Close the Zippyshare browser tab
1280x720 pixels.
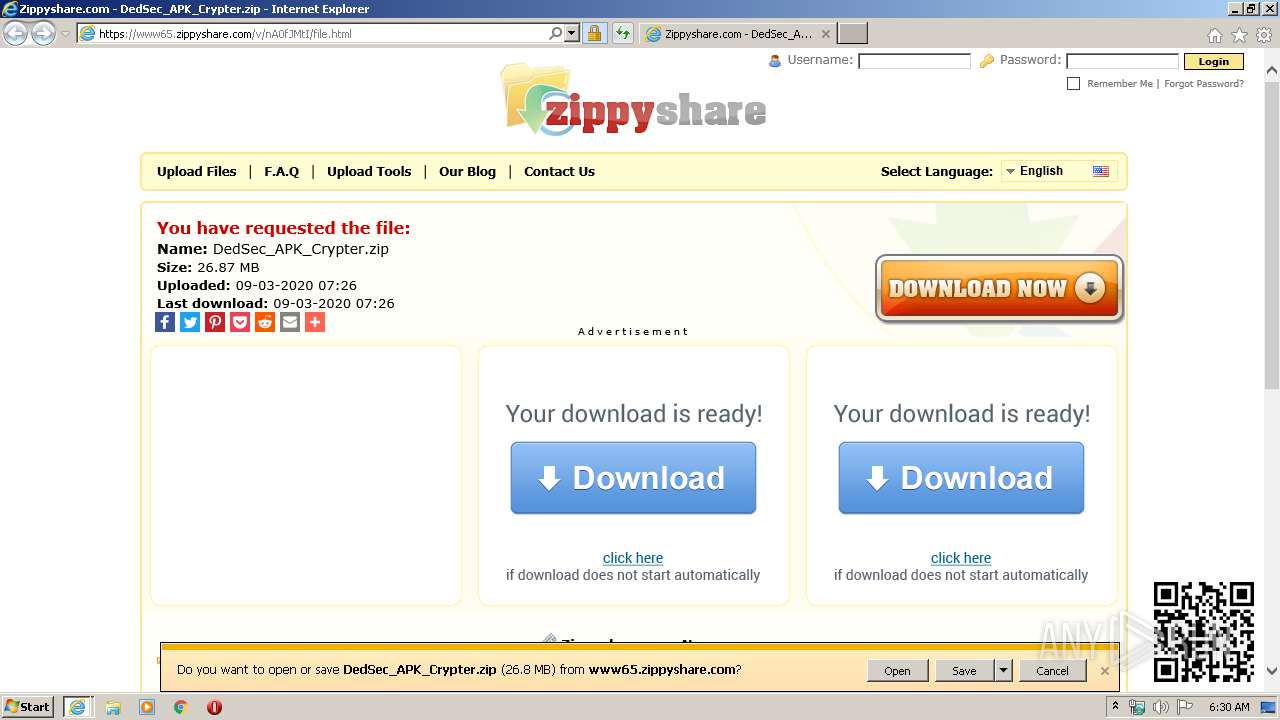(825, 33)
